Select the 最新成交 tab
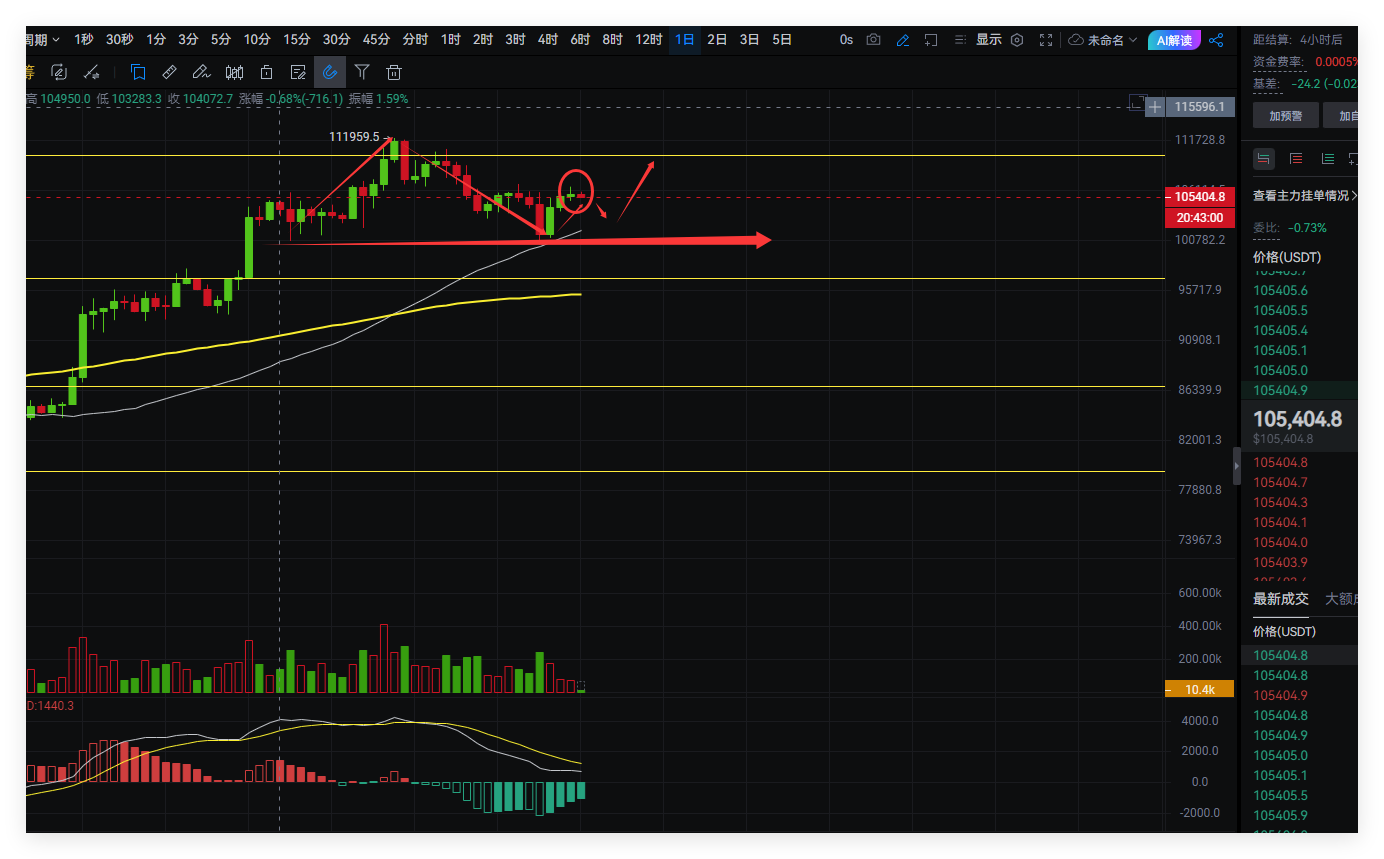This screenshot has height=859, width=1384. click(x=1280, y=599)
